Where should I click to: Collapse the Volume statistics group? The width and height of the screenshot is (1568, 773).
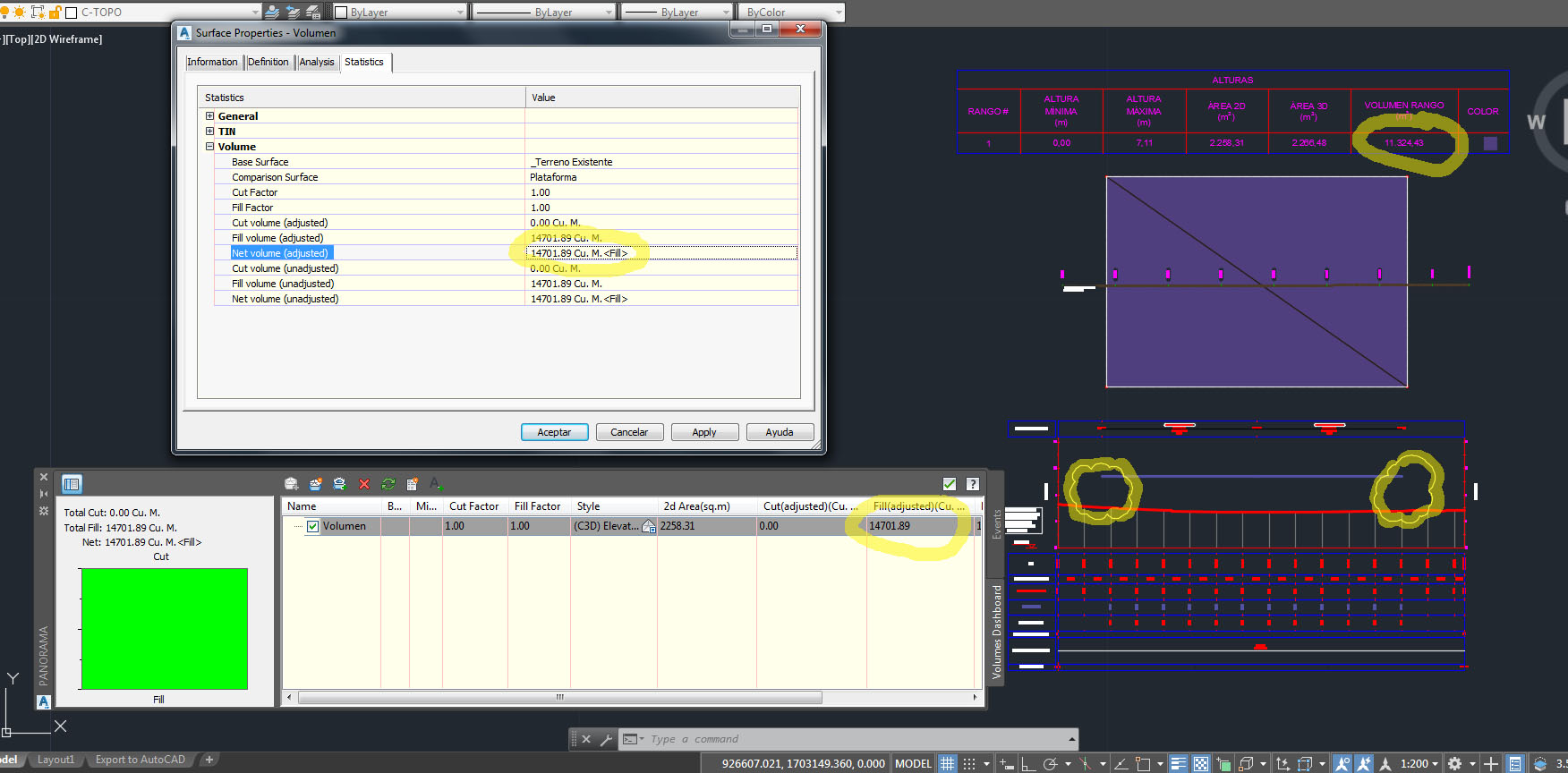[210, 147]
